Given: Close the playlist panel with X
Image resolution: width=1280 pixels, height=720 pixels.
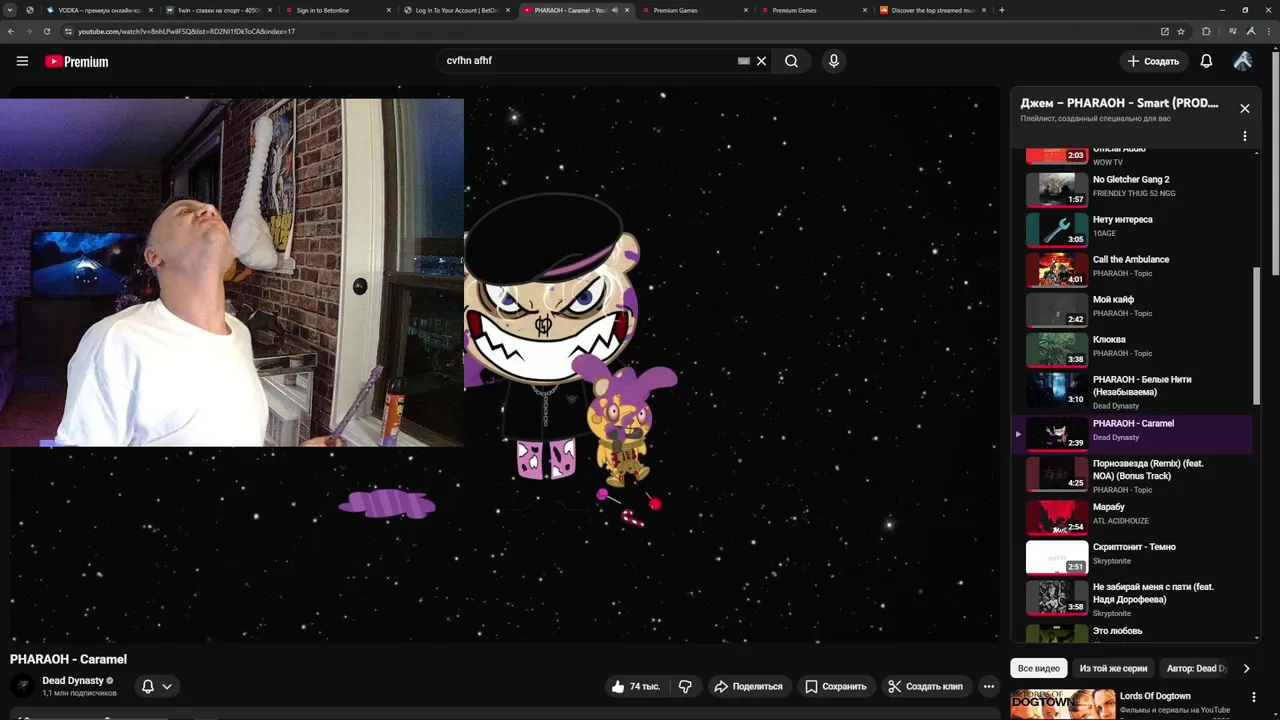Looking at the screenshot, I should pyautogui.click(x=1245, y=108).
